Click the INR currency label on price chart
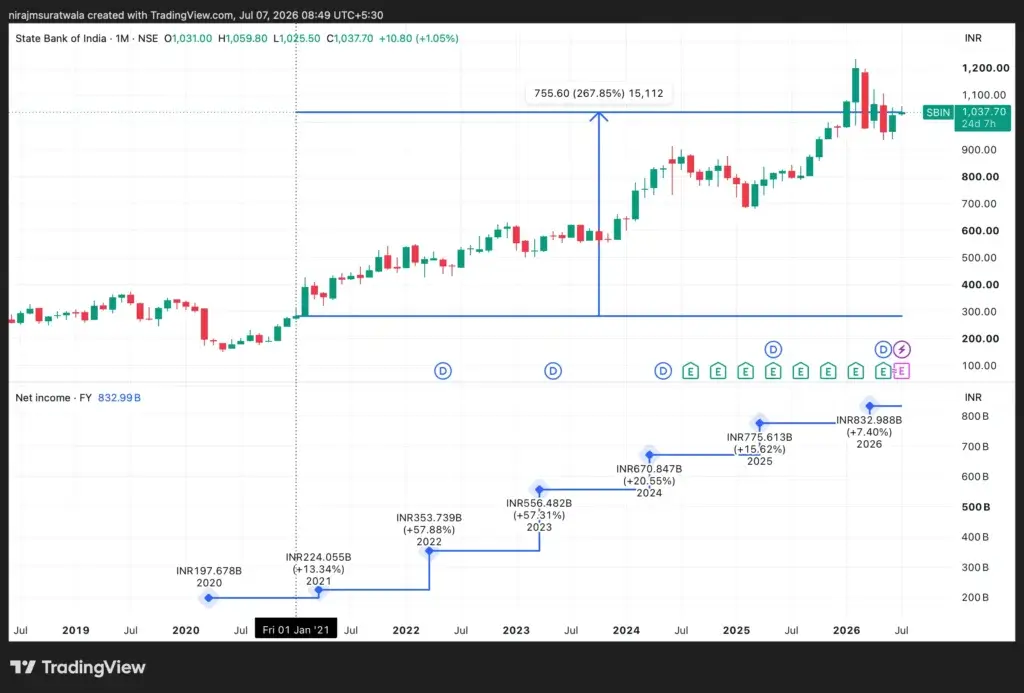This screenshot has height=693, width=1024. [x=973, y=38]
